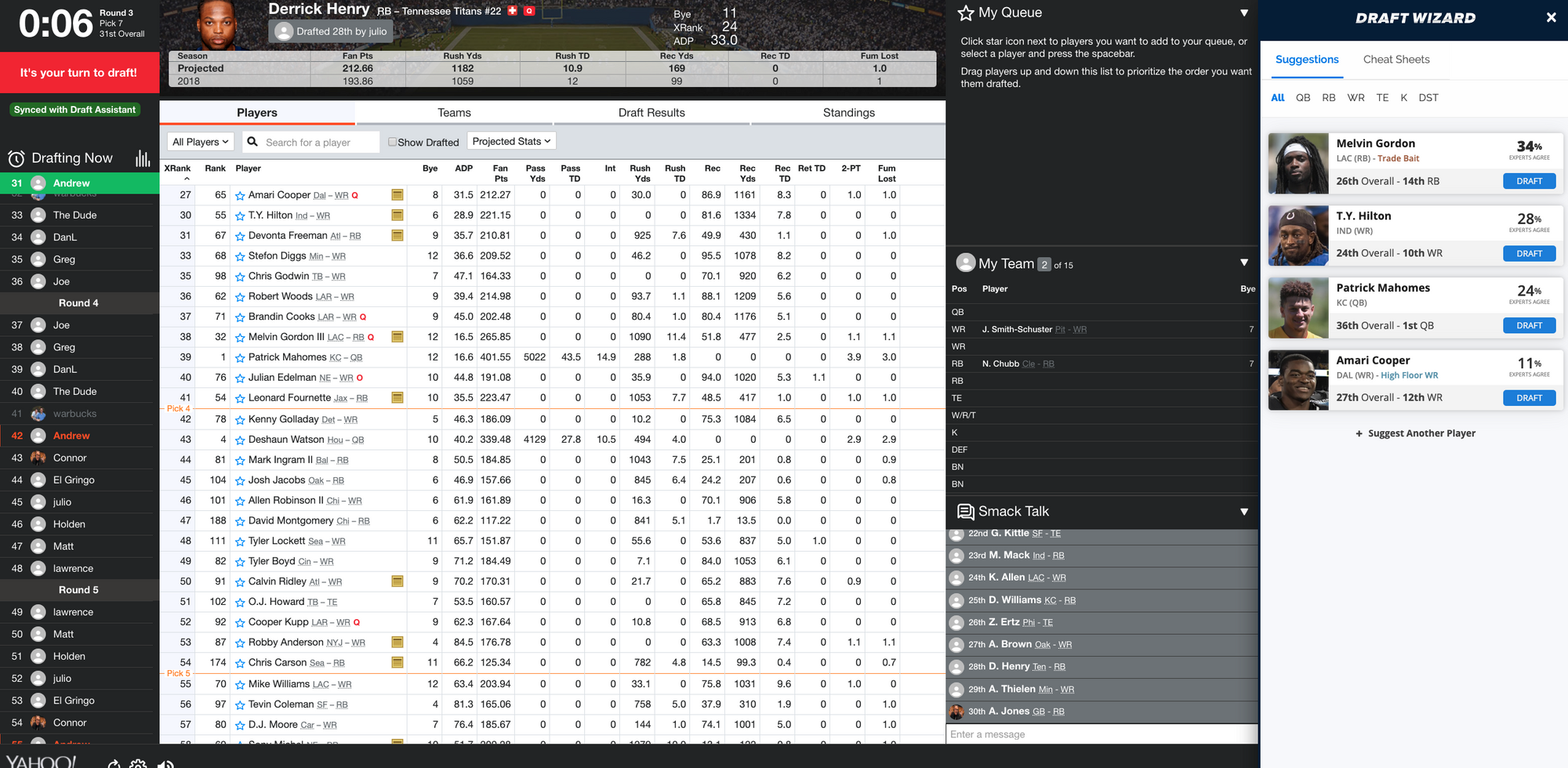The image size is (1568, 768).
Task: Click the refresh arrow icon in the bottom bar
Action: point(114,764)
